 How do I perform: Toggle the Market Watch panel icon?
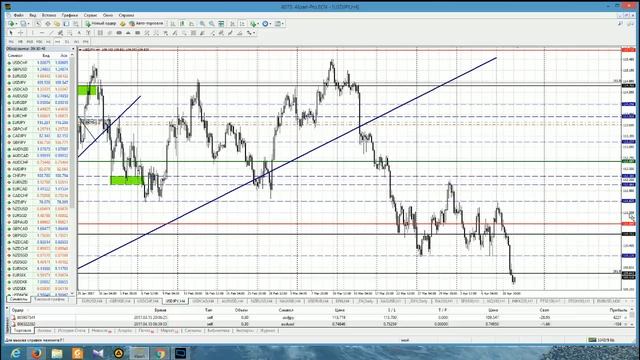click(38, 24)
